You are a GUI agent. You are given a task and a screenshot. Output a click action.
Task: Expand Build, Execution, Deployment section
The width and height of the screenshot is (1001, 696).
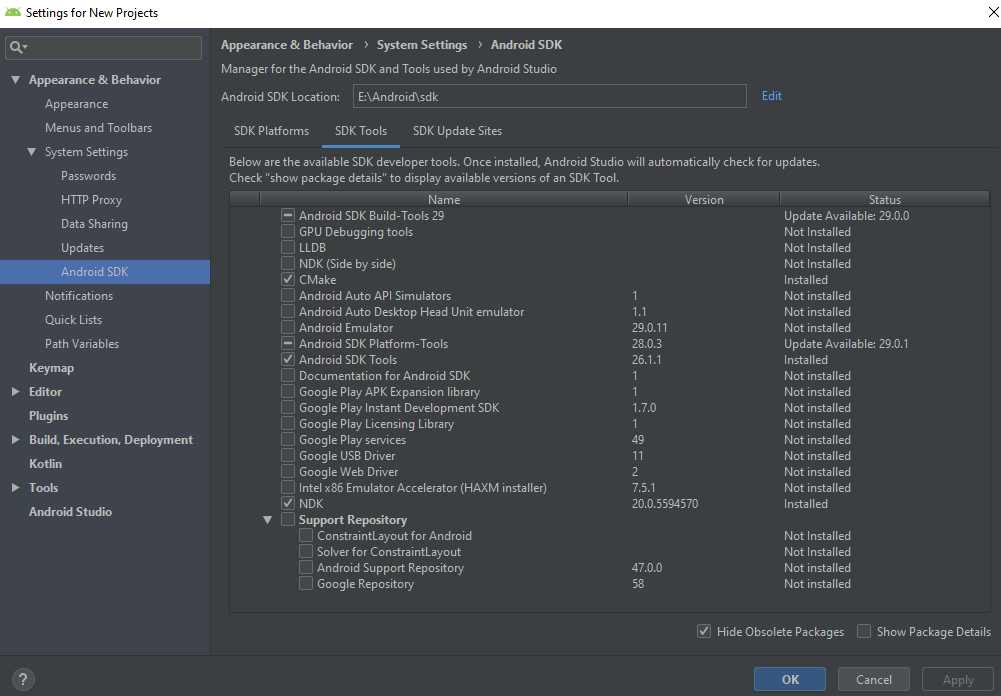pyautogui.click(x=15, y=440)
